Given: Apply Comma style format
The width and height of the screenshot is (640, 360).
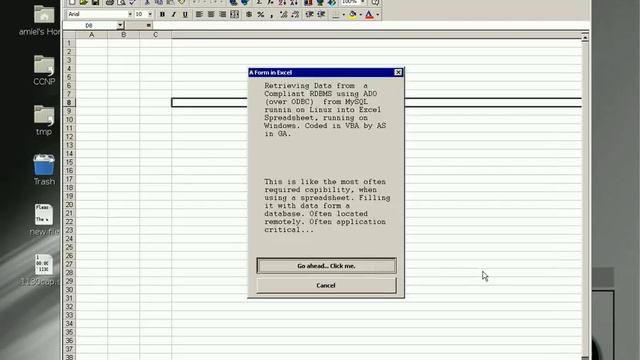Looking at the screenshot, I should point(271,15).
